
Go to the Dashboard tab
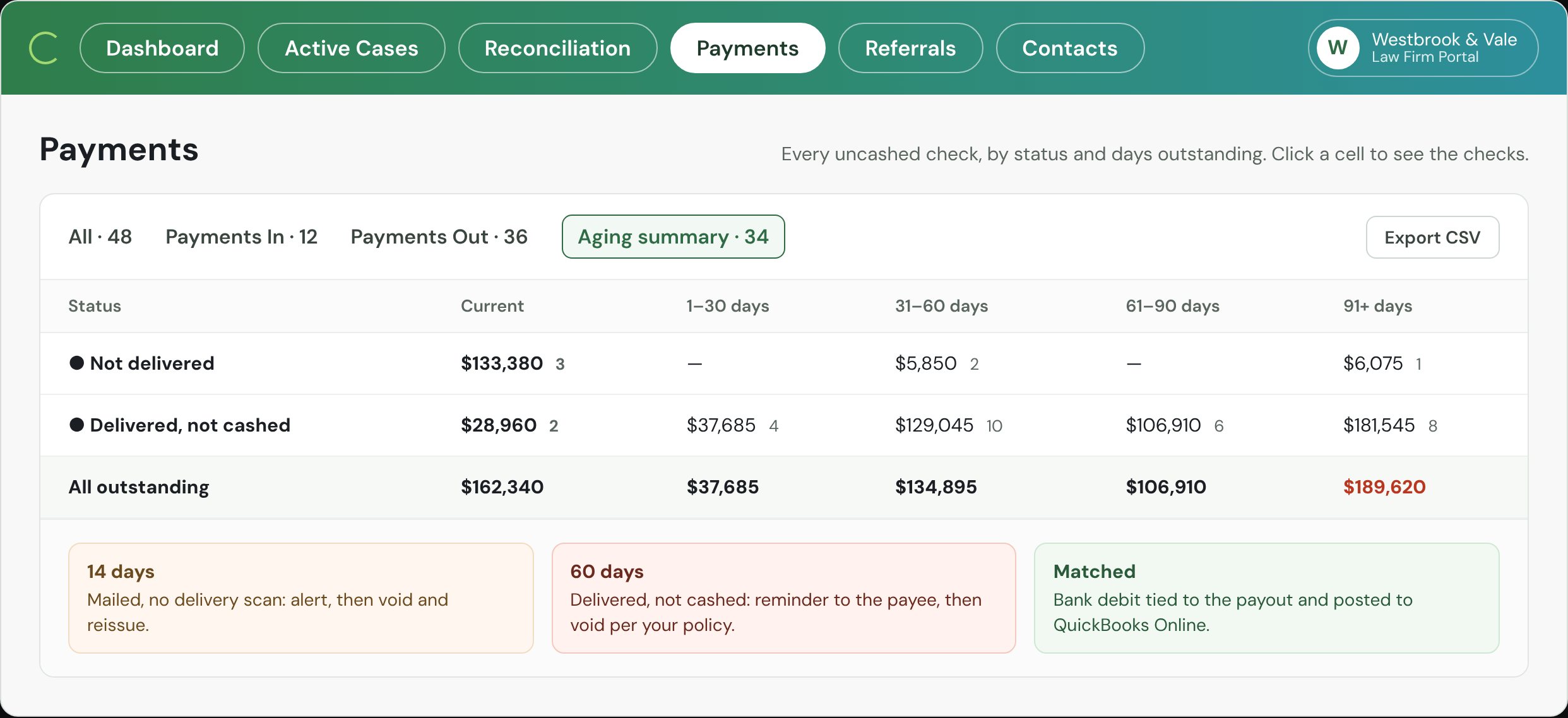162,48
